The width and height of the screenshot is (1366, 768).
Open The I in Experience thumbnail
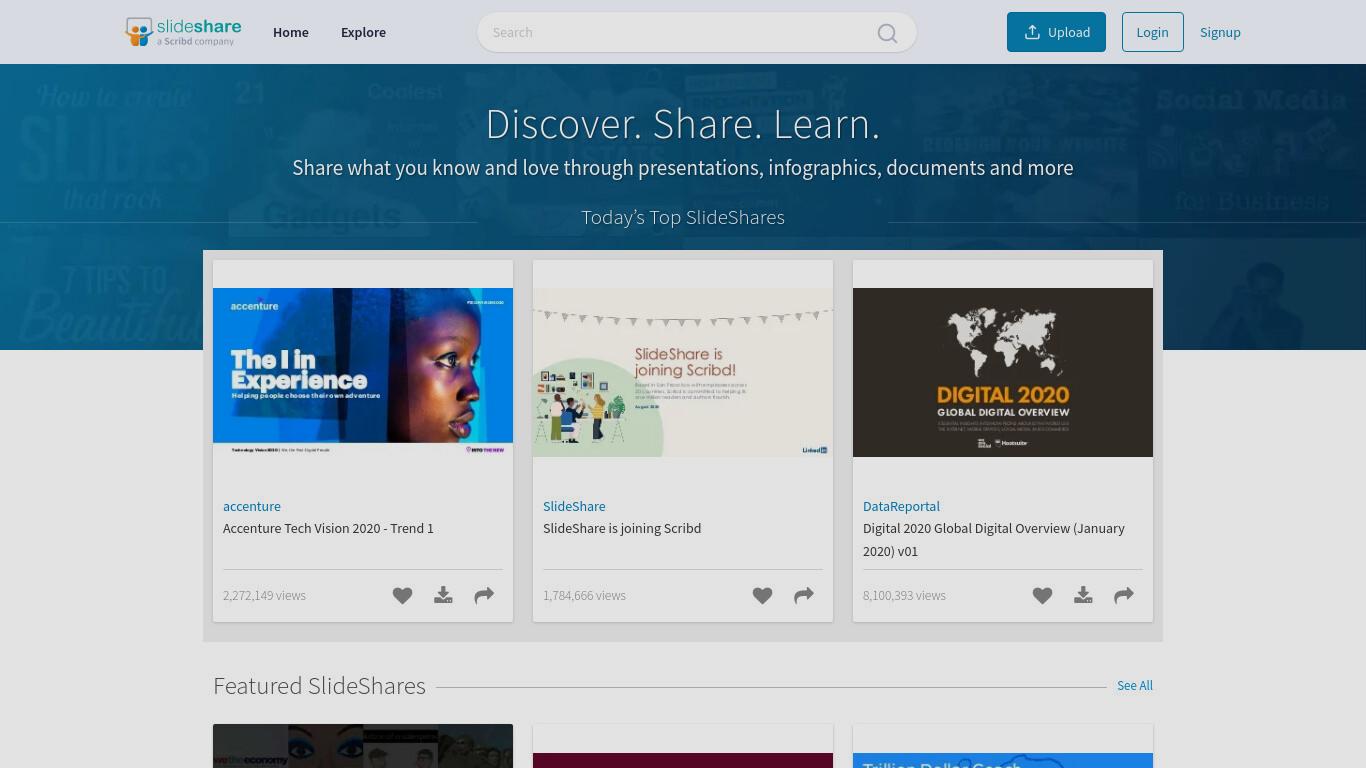(x=363, y=372)
